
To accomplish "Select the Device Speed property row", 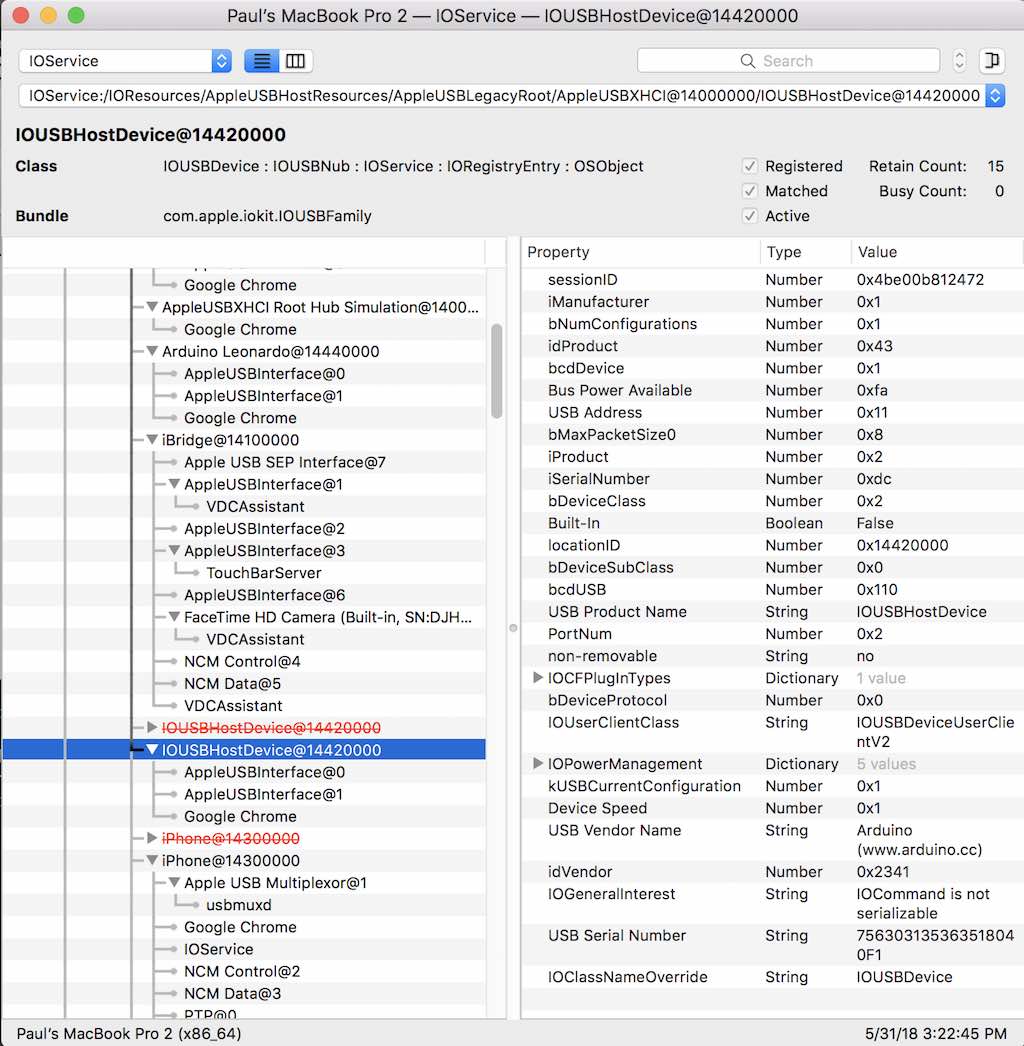I will 772,808.
